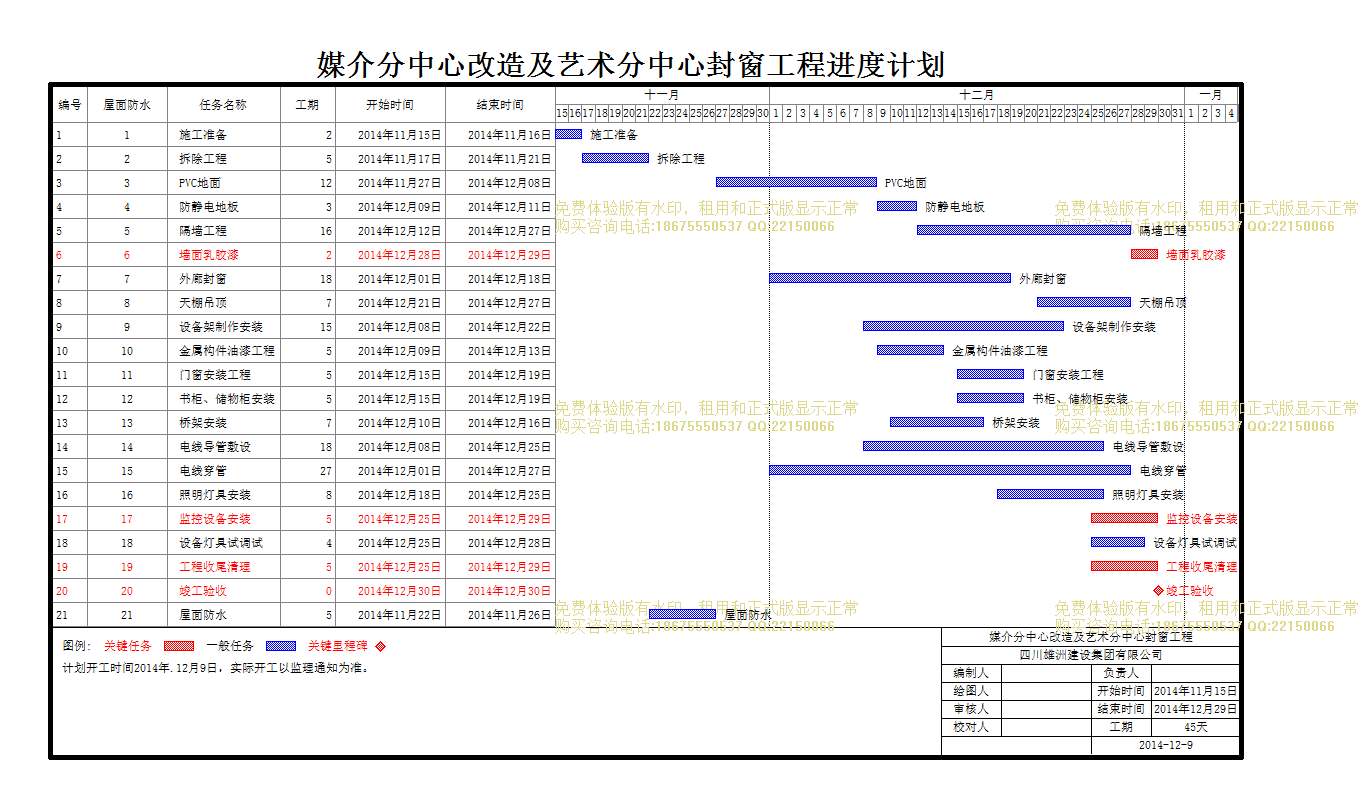
Task: Select the 书柜、储物柜安装 blue bar
Action: point(990,398)
